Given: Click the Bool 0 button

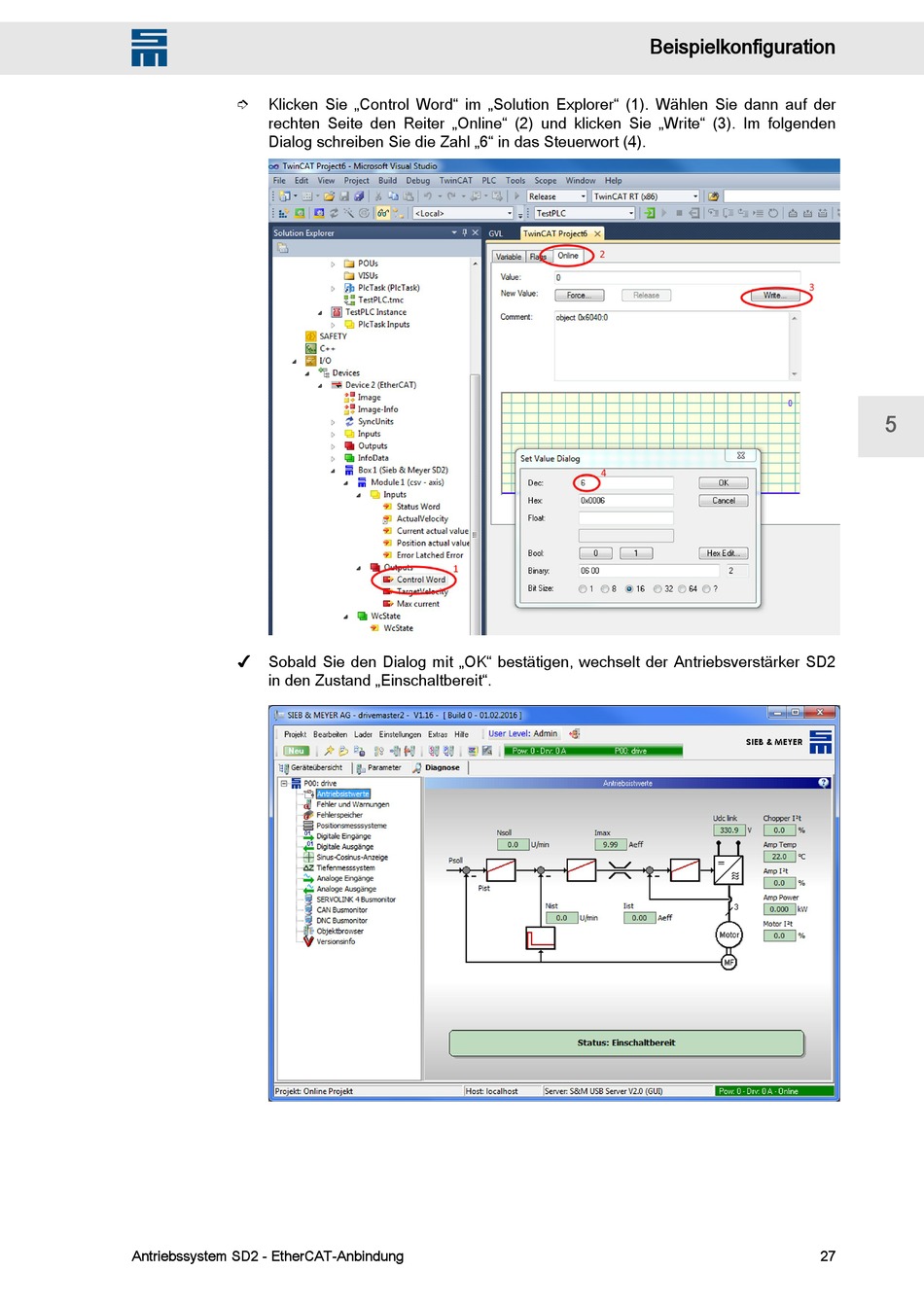Looking at the screenshot, I should 596,553.
